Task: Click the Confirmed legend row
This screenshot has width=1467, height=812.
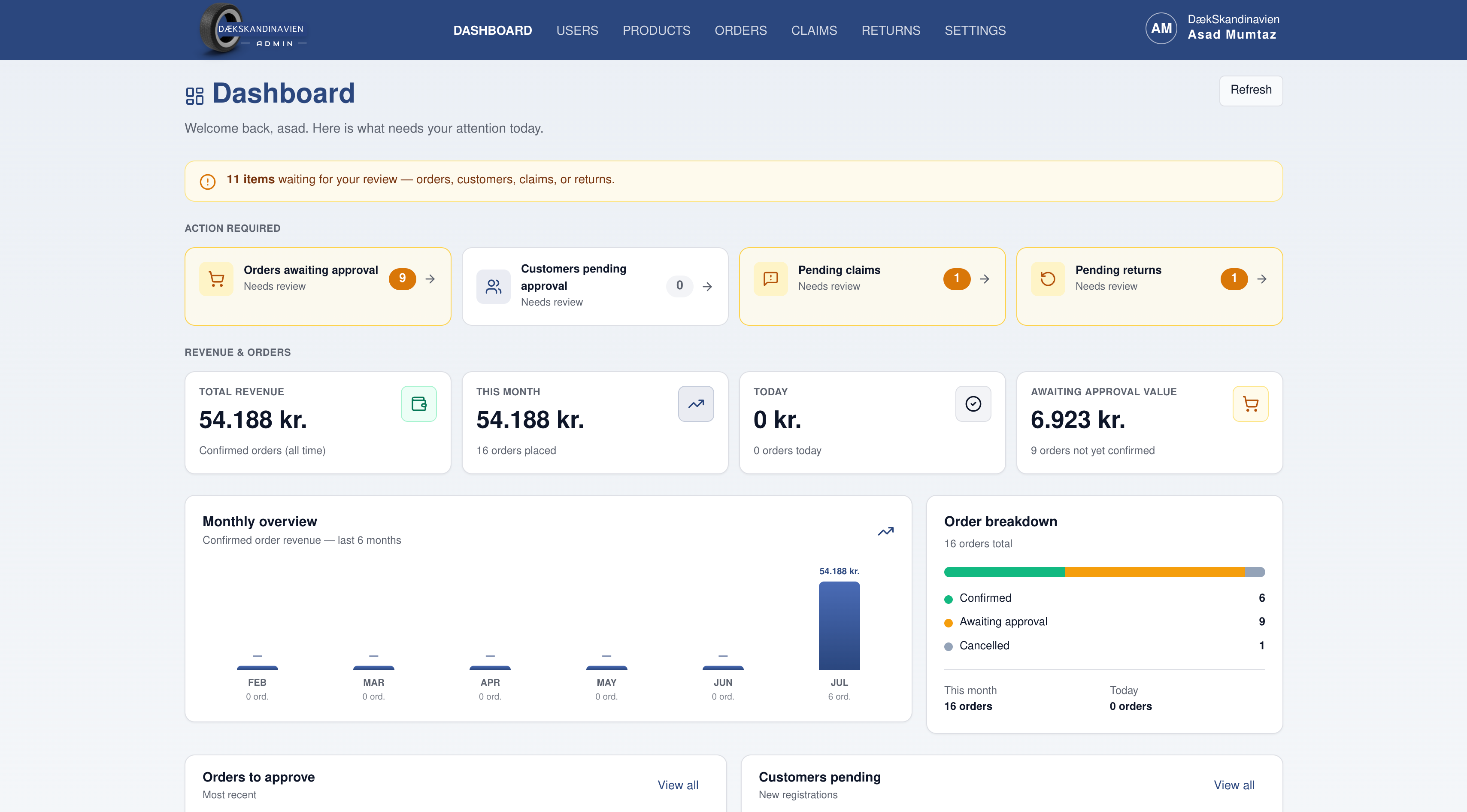Action: [1104, 598]
